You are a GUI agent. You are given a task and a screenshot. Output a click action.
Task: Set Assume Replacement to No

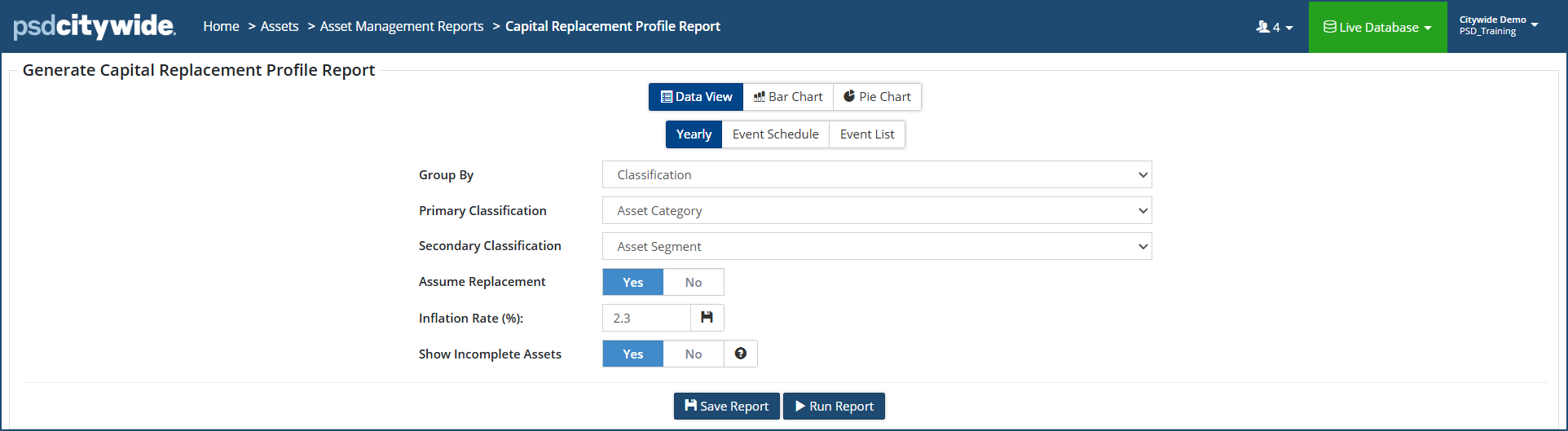(x=694, y=282)
